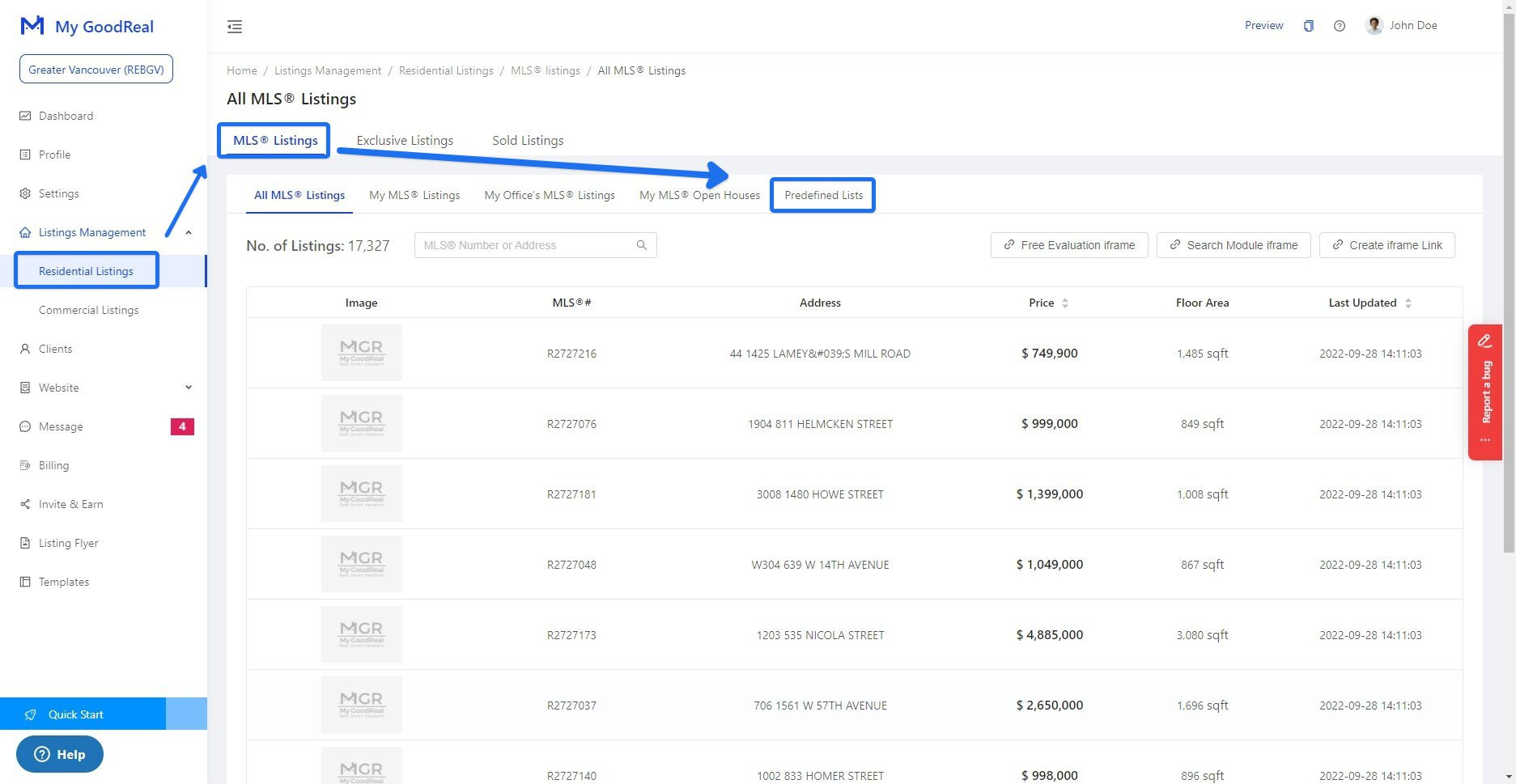Open the red Report a bug panel

[x=1485, y=392]
